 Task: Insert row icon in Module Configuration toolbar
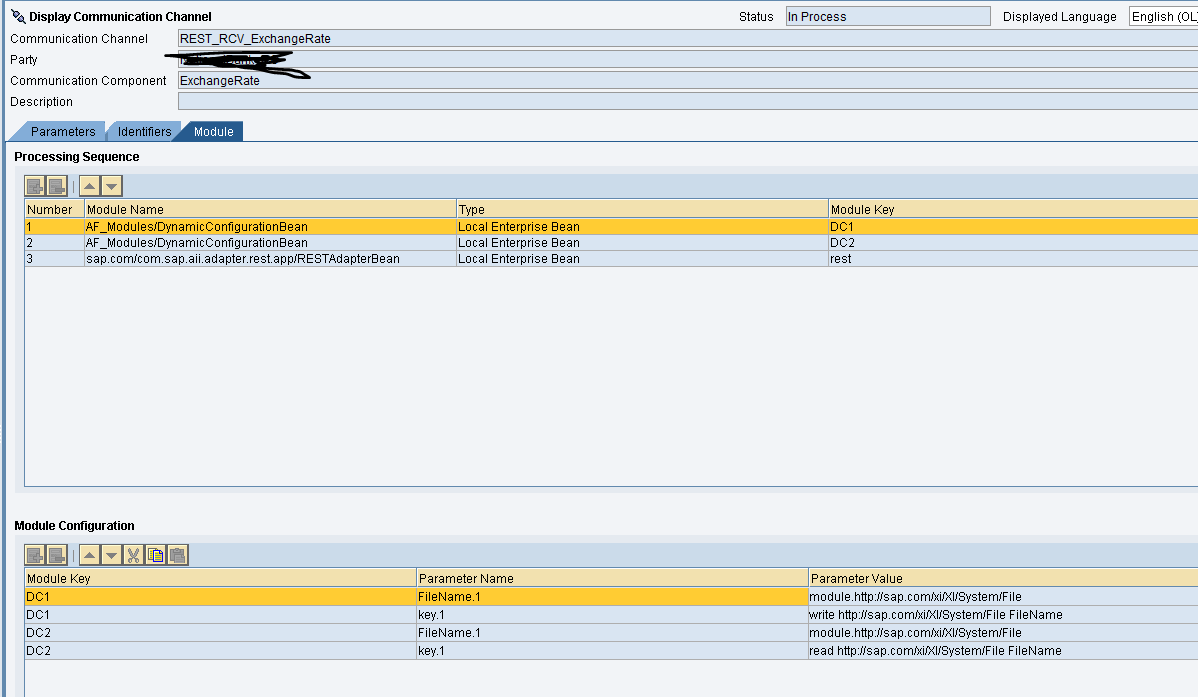coord(34,555)
